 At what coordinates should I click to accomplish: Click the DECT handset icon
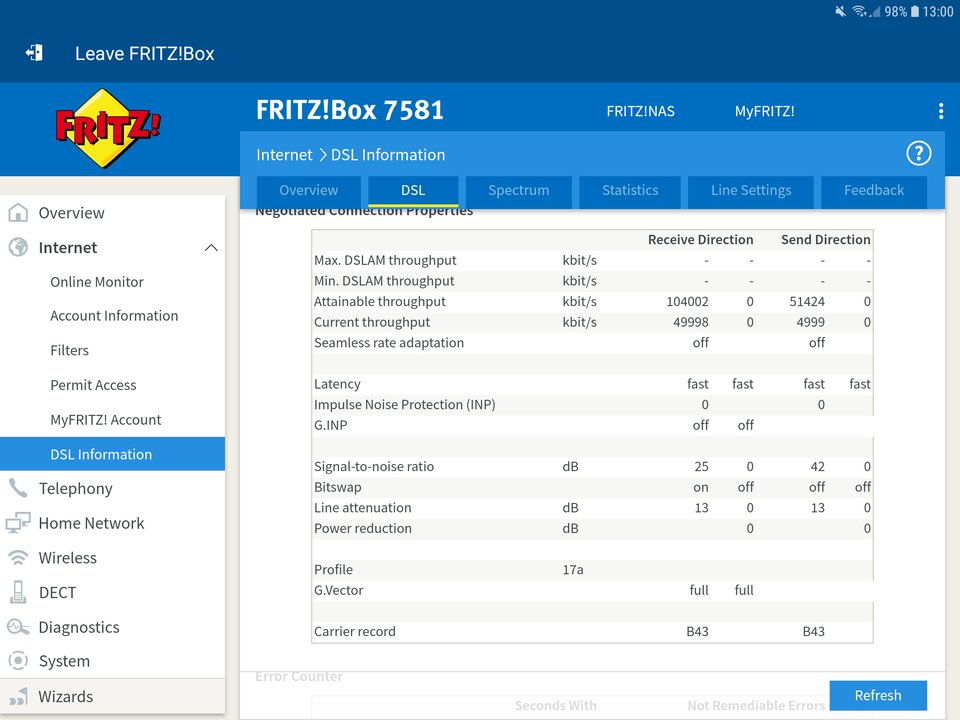(x=18, y=592)
